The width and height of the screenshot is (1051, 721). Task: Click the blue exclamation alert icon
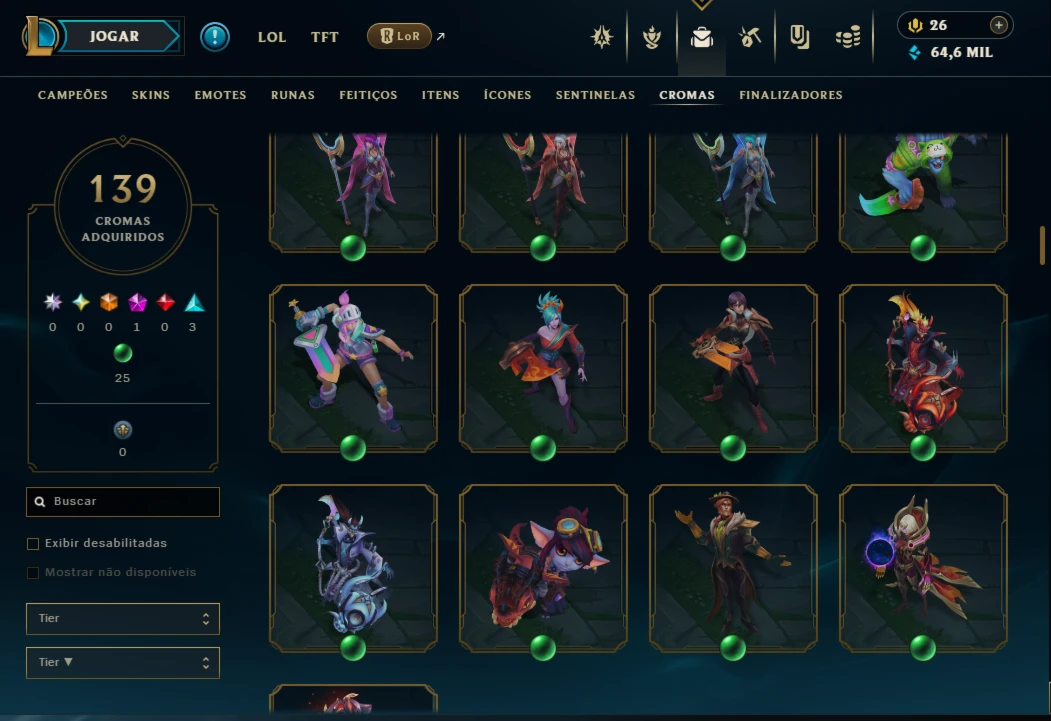click(214, 36)
